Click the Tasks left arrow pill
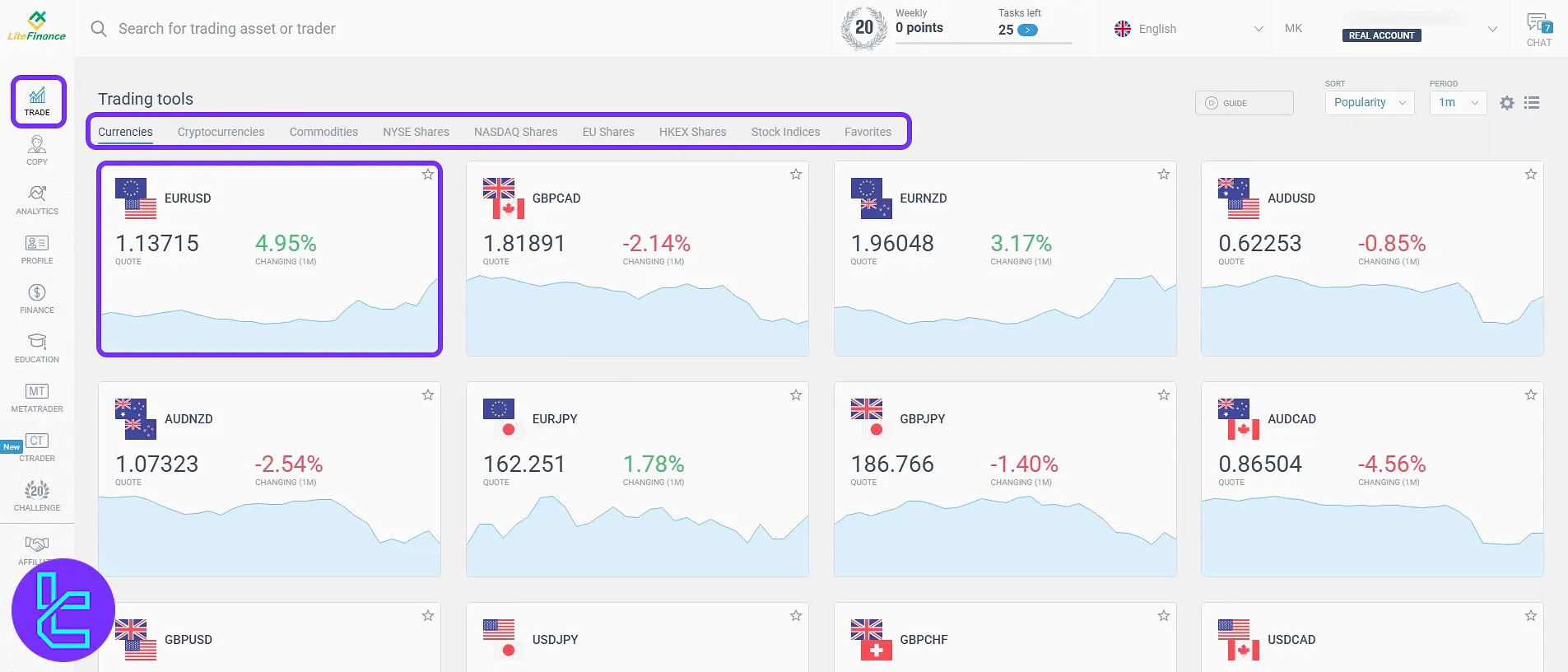 pyautogui.click(x=1027, y=30)
